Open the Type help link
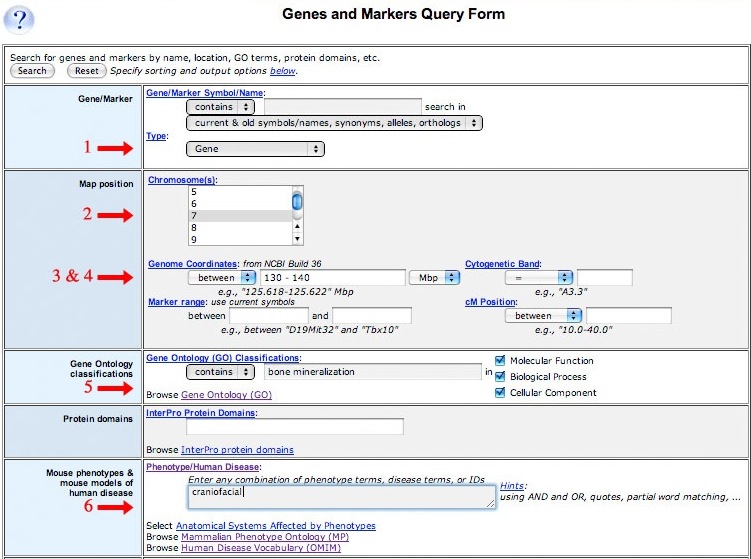 156,136
